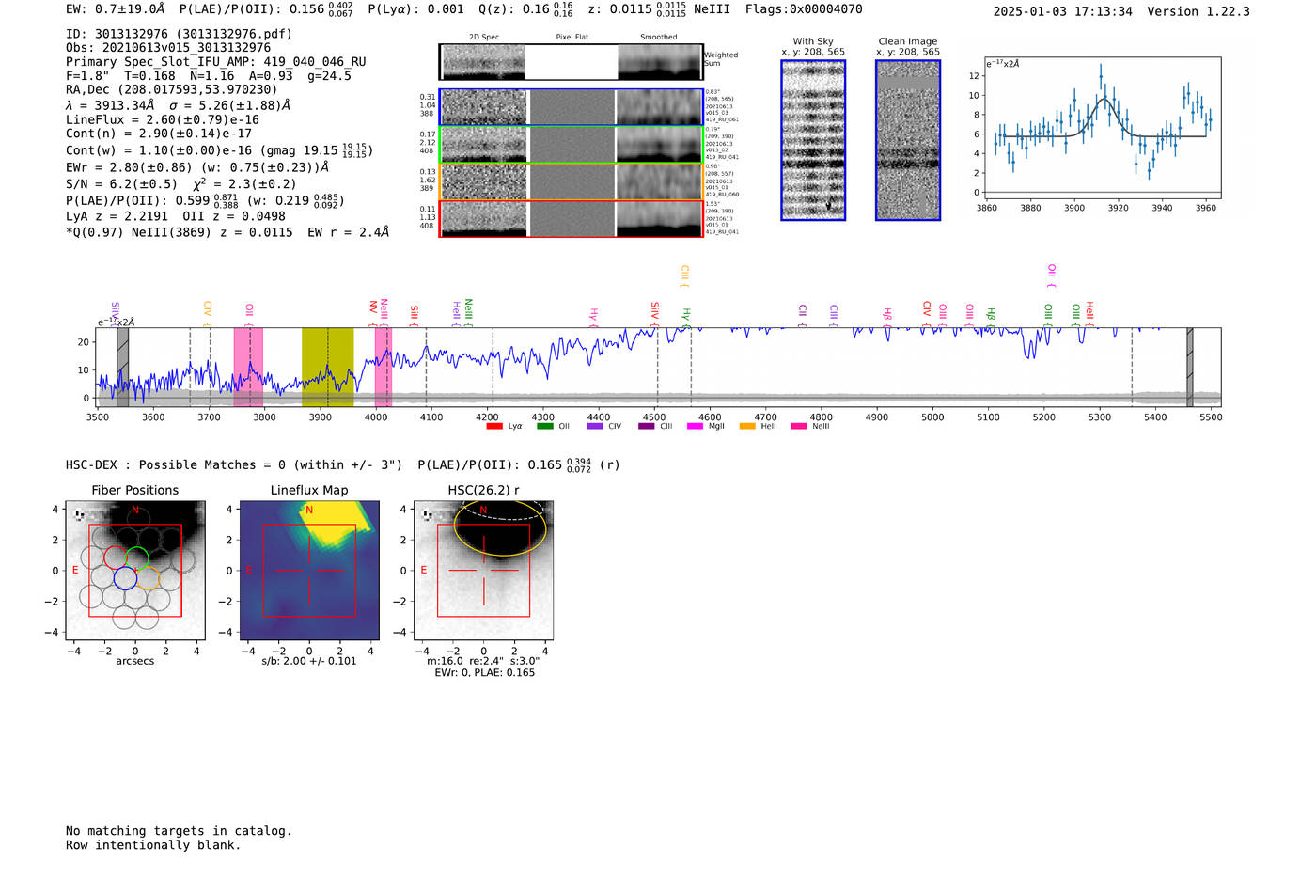The width and height of the screenshot is (1316, 896).
Task: Click the *Q(0.97) NeIII(3869) line
Action: (227, 232)
